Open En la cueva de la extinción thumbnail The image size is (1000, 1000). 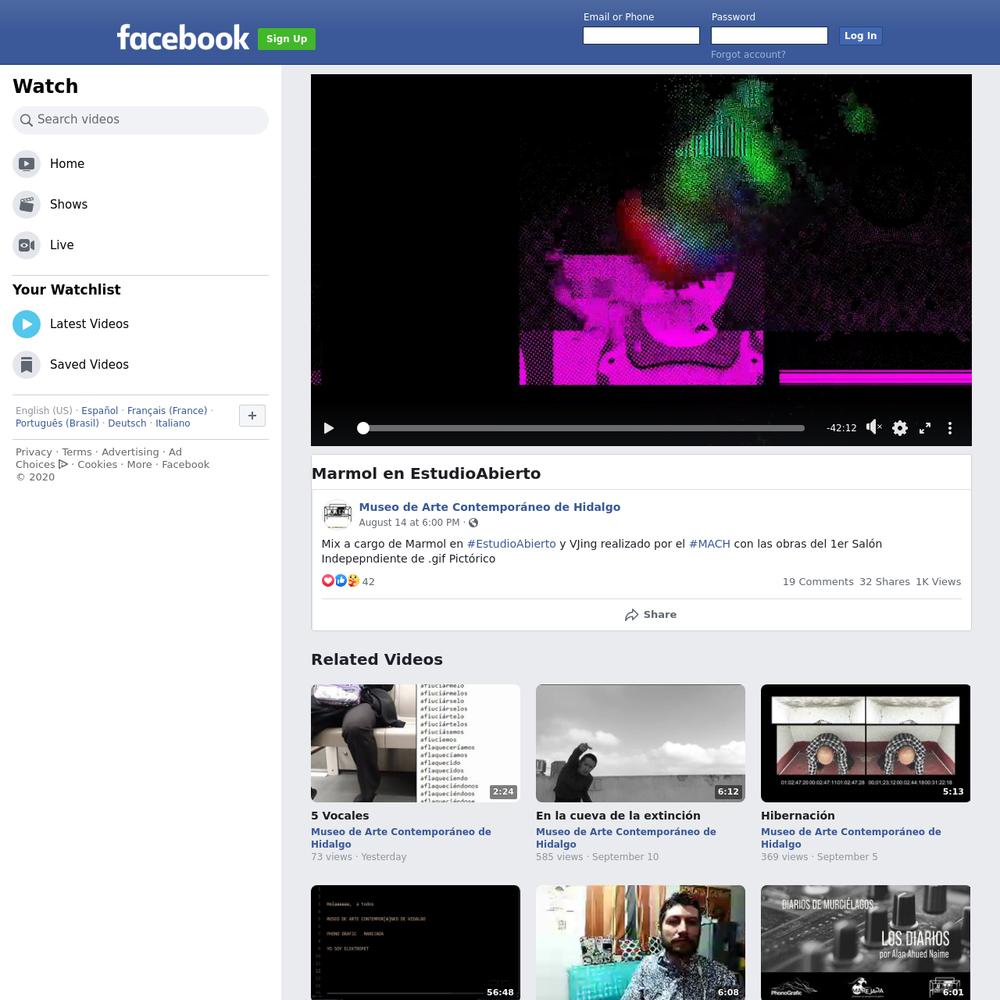[640, 743]
